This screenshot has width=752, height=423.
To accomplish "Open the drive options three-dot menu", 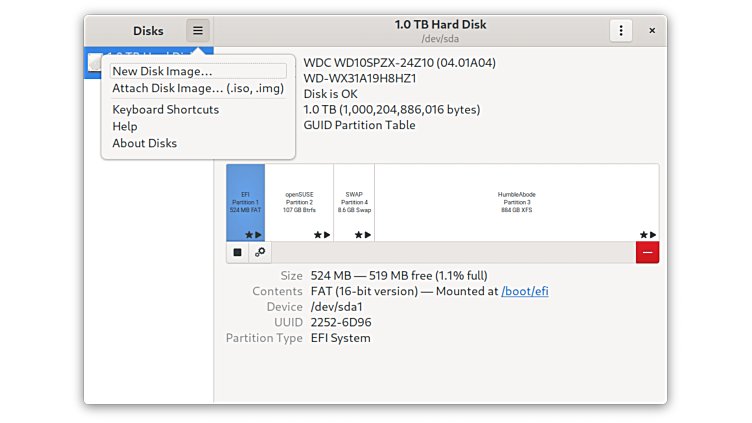I will pos(621,31).
